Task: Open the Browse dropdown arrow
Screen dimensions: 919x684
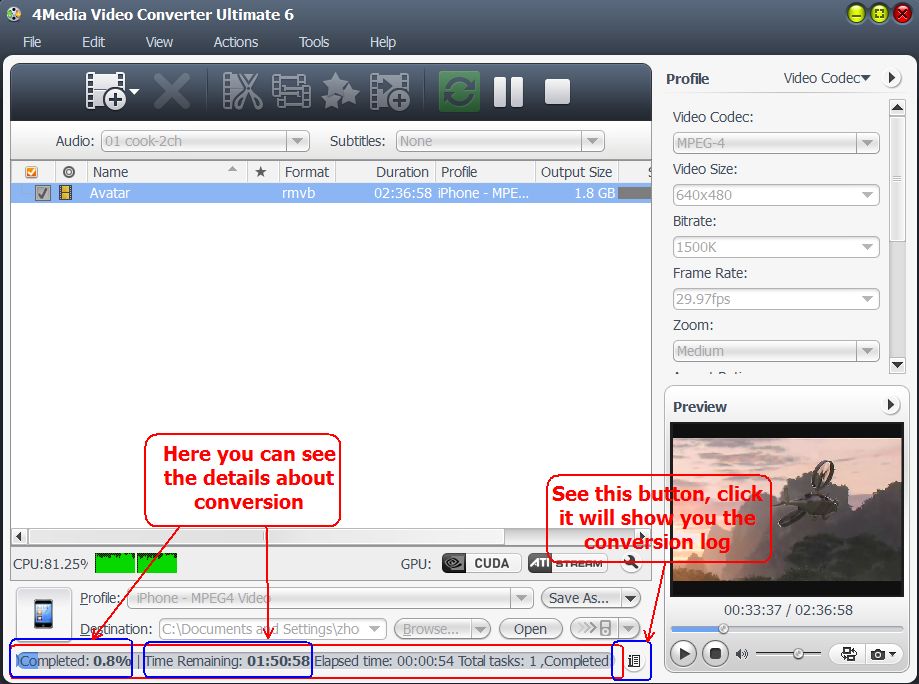Action: pyautogui.click(x=481, y=629)
